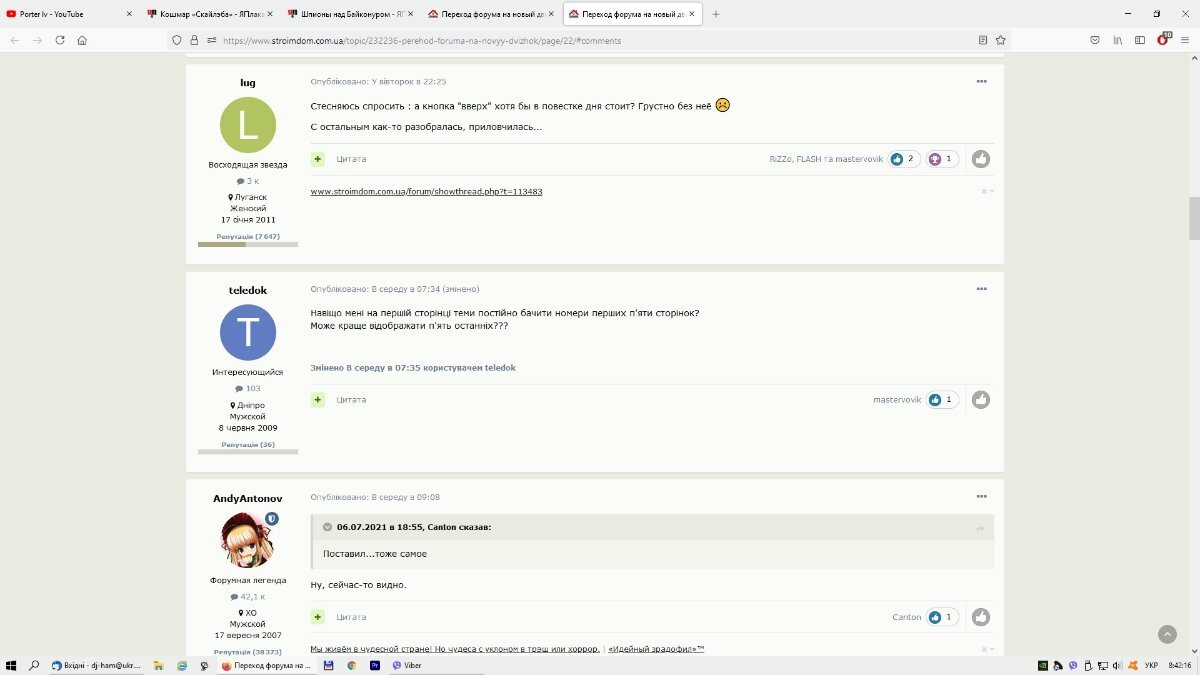The image size is (1200, 675).
Task: Toggle the multi-quote plus on teledok's post
Action: [x=318, y=400]
